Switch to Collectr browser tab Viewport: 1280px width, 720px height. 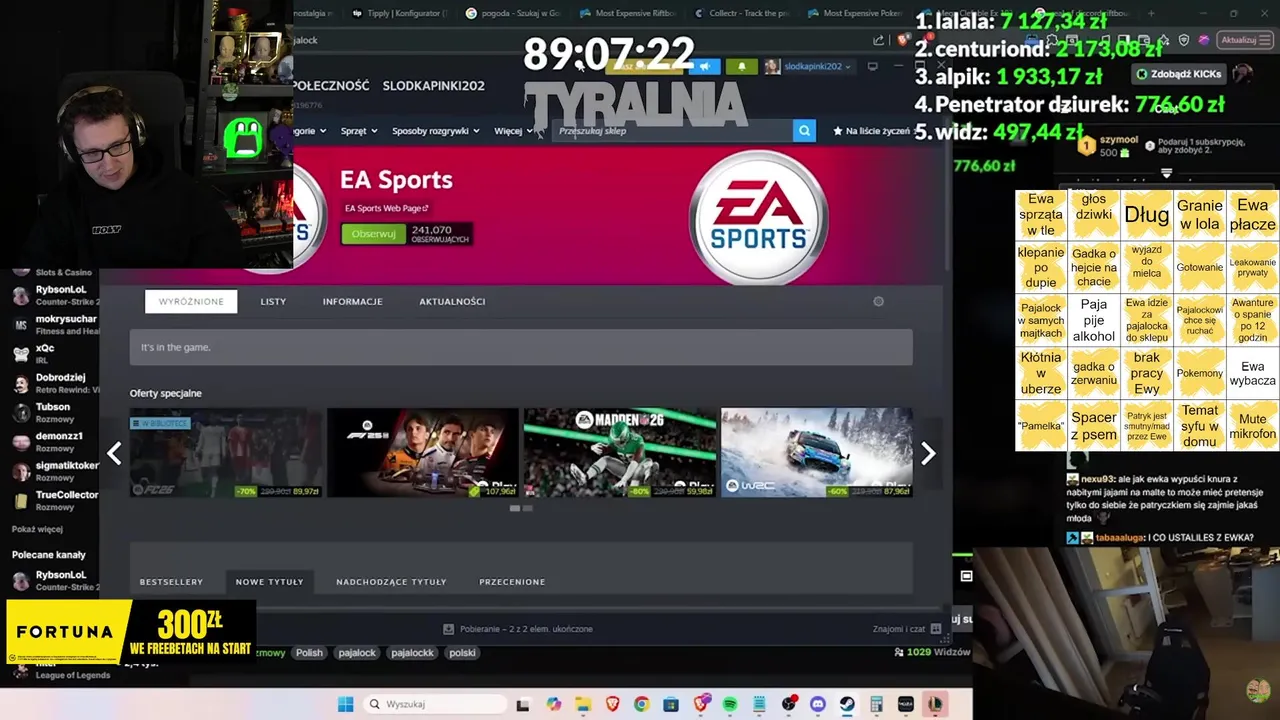point(741,13)
